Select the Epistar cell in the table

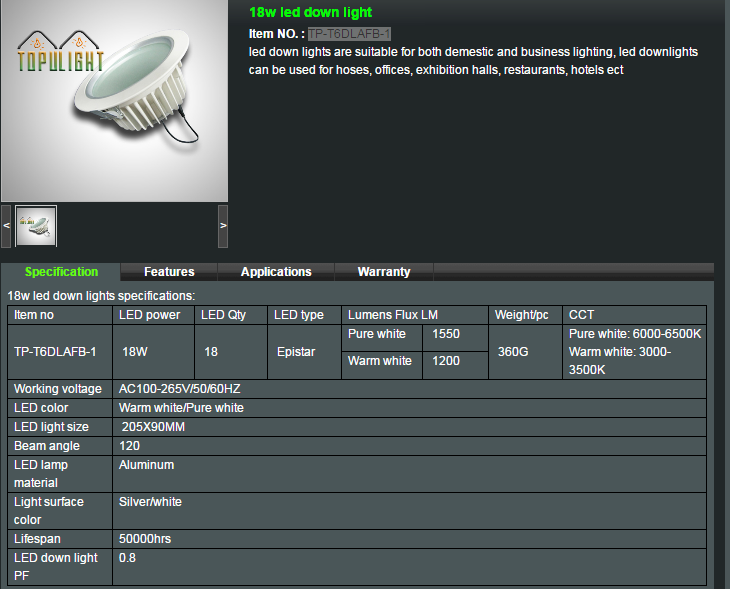298,352
